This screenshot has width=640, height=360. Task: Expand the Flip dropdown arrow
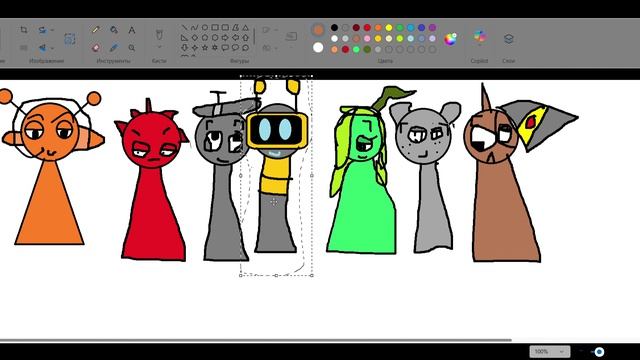pyautogui.click(x=52, y=48)
